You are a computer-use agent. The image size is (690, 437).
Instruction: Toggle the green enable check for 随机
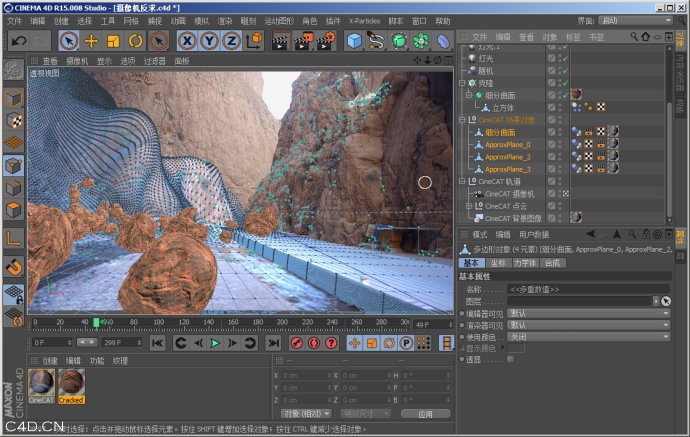[x=565, y=70]
